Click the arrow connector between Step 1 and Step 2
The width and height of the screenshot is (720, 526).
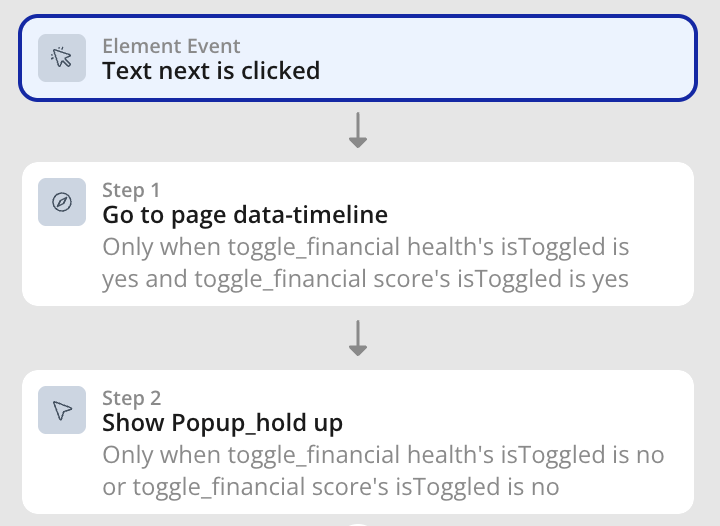tap(358, 338)
